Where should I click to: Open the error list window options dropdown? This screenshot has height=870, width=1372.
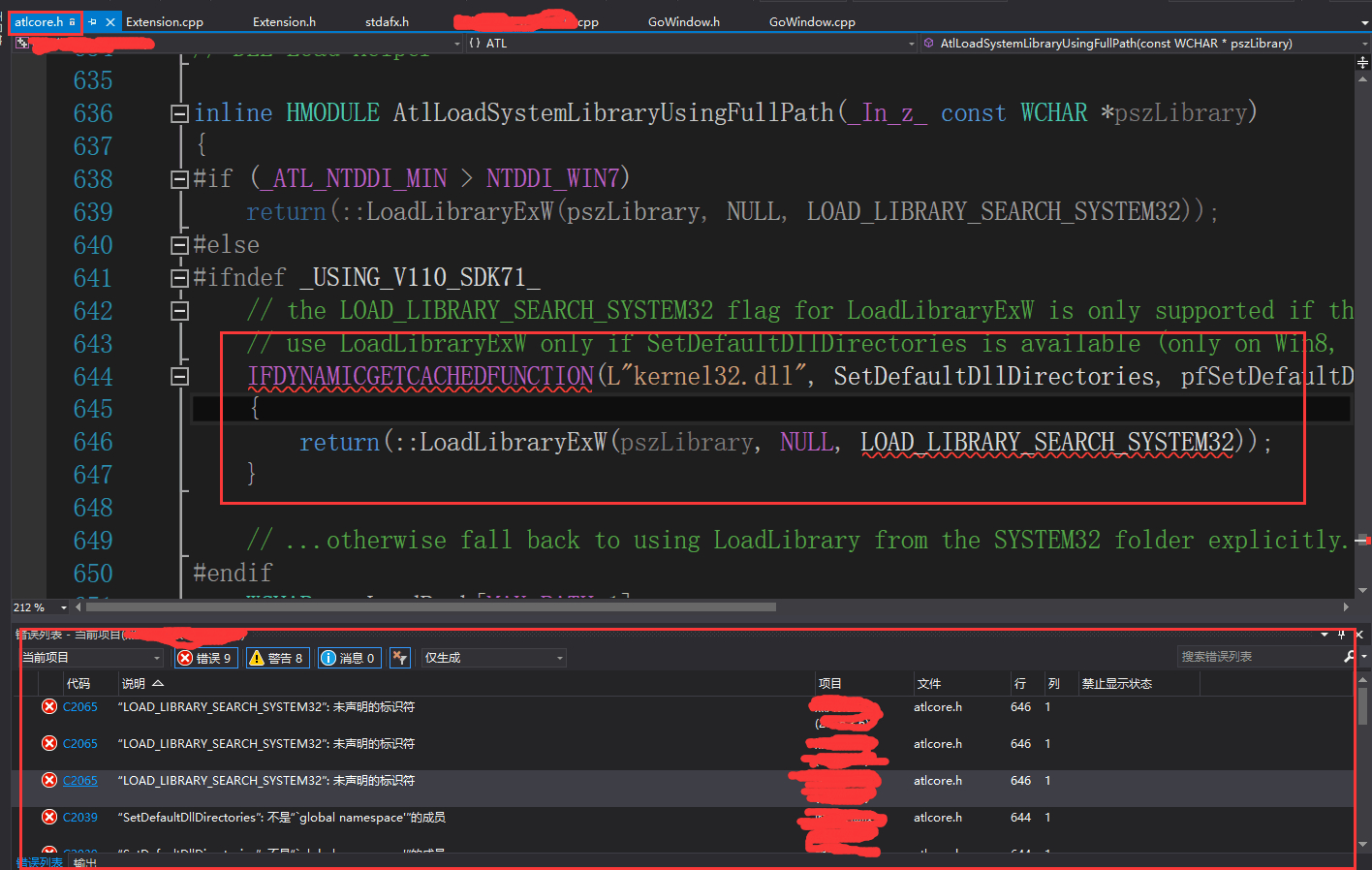(x=1325, y=635)
